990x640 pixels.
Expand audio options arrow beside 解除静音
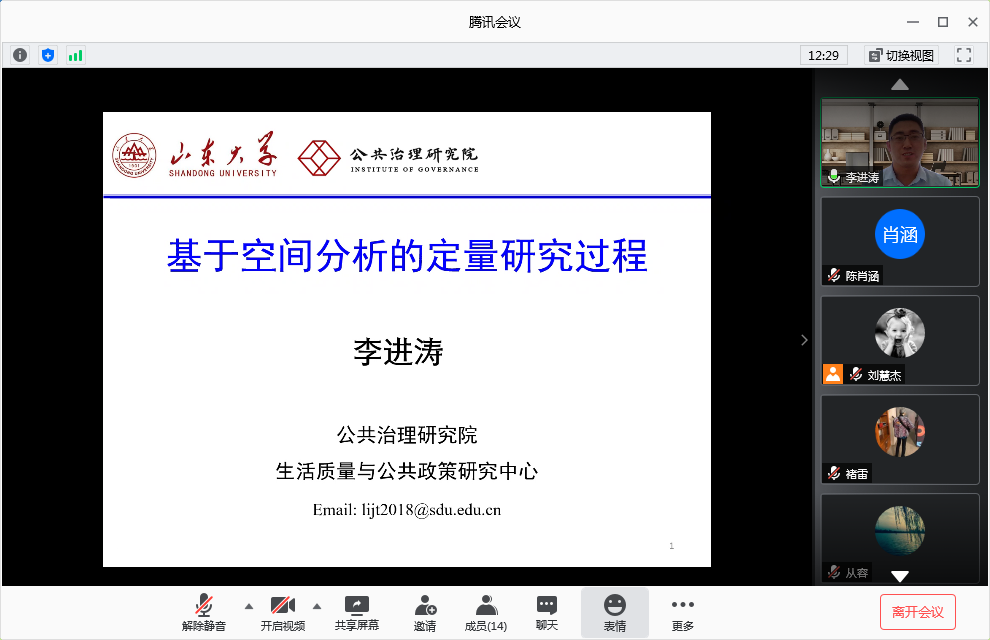[248, 605]
